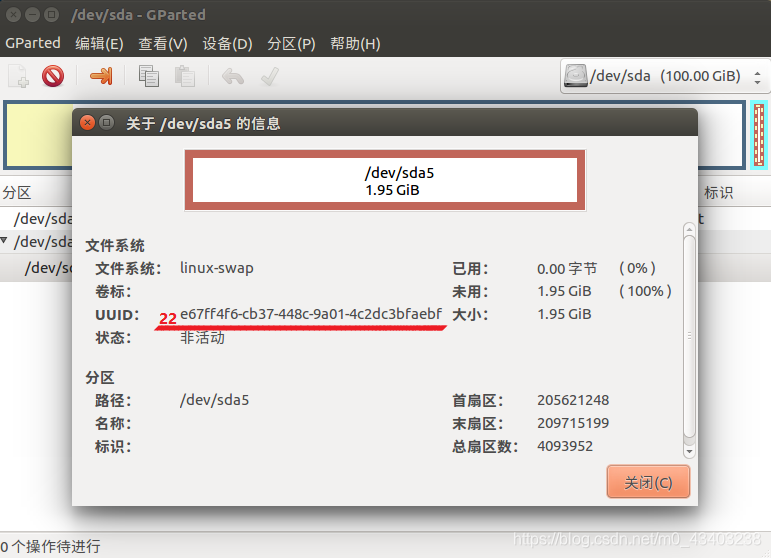Open the 帮助(H) menu
Viewport: 771px width, 558px height.
point(355,43)
